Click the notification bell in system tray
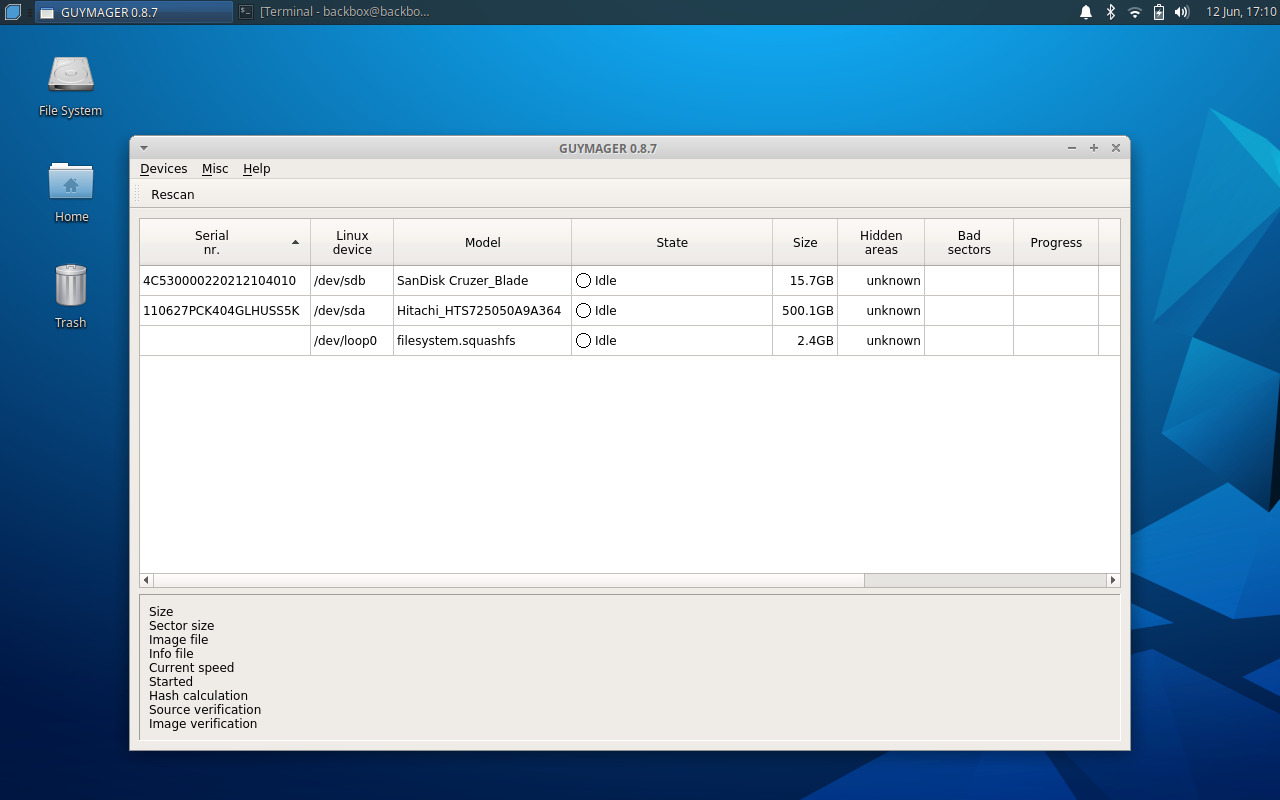Screen dimensions: 1280x800 click(x=1085, y=12)
